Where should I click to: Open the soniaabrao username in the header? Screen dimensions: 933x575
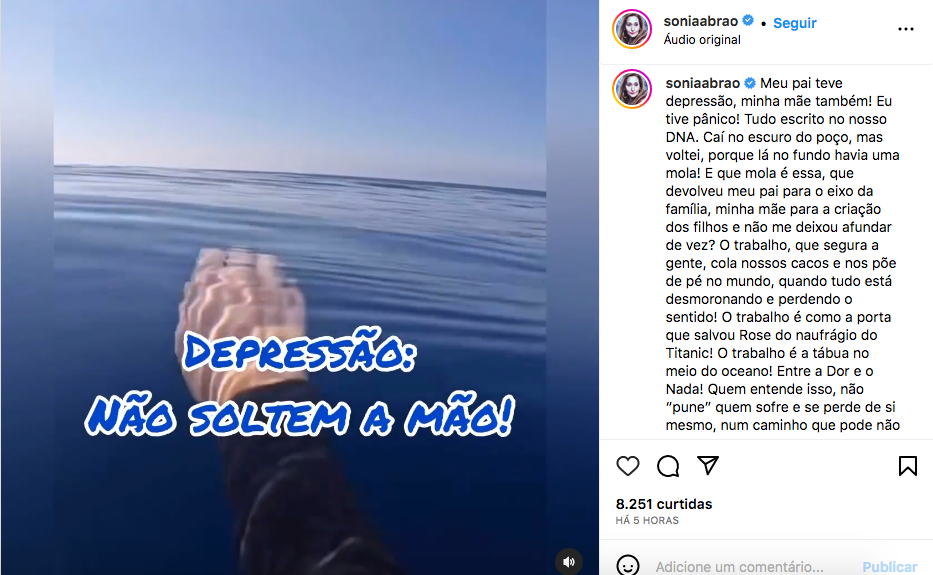point(700,21)
